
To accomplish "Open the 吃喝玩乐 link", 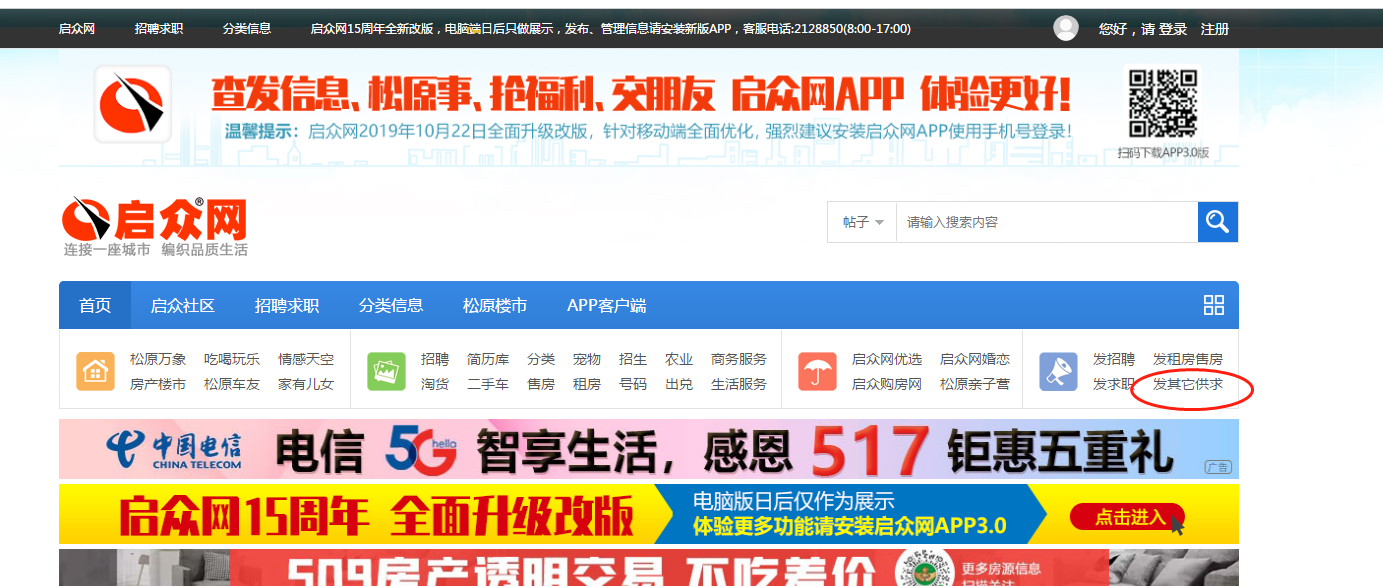I will [232, 359].
